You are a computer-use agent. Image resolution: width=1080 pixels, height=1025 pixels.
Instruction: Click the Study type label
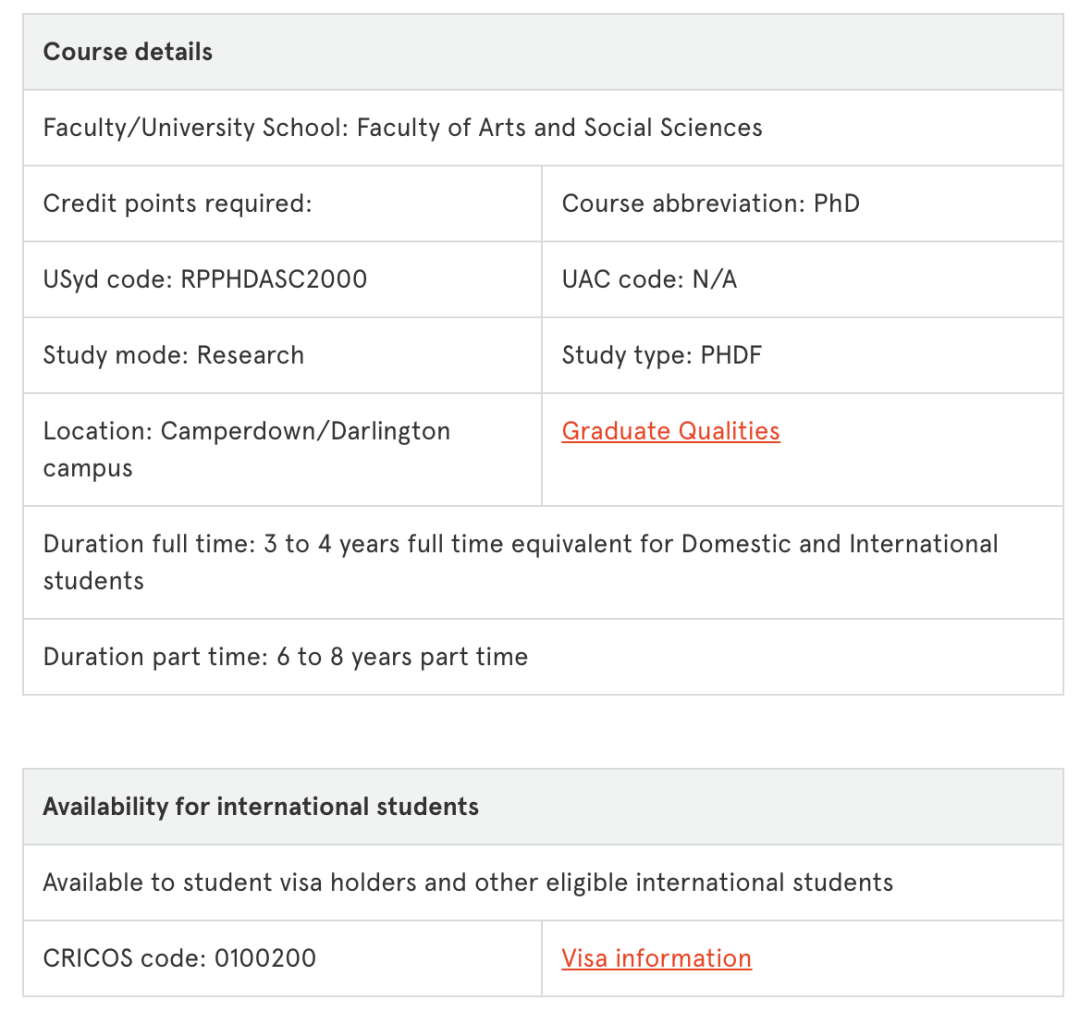pyautogui.click(x=622, y=355)
